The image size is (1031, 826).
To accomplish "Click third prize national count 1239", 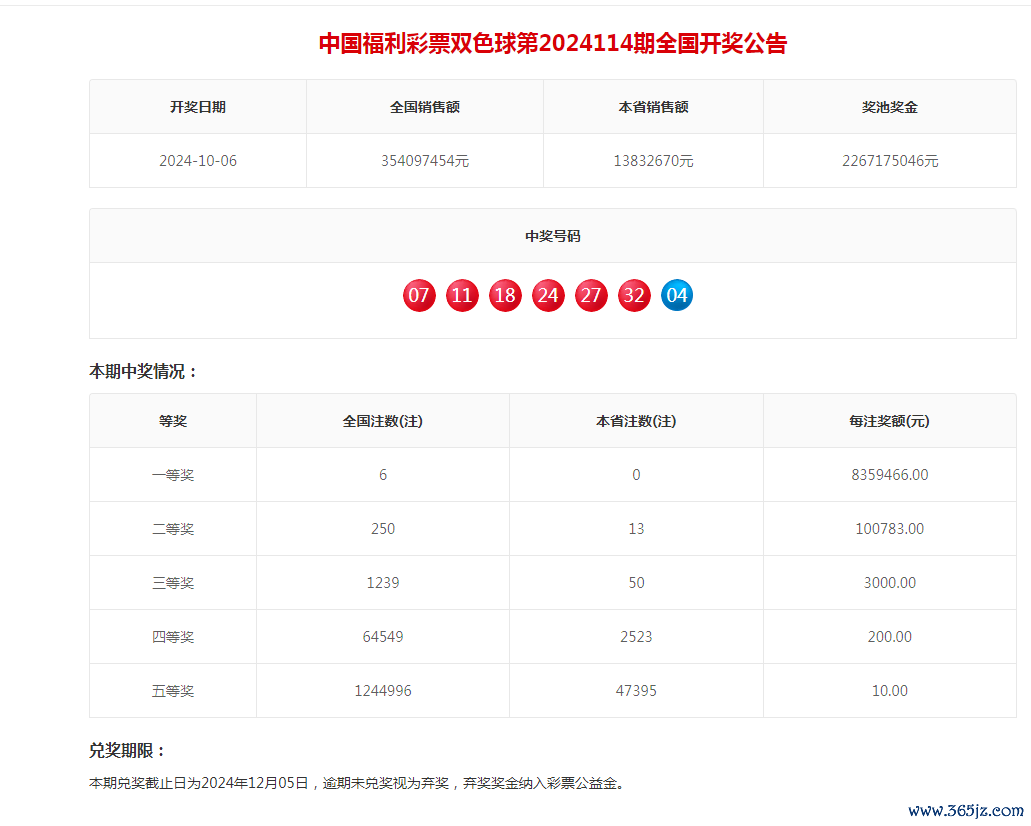I will 383,583.
